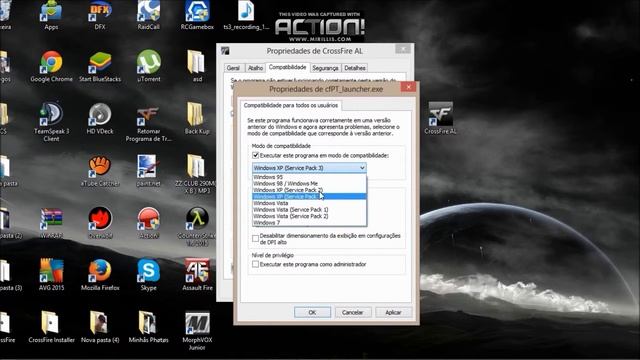Click the Aplicar button

[x=393, y=312]
